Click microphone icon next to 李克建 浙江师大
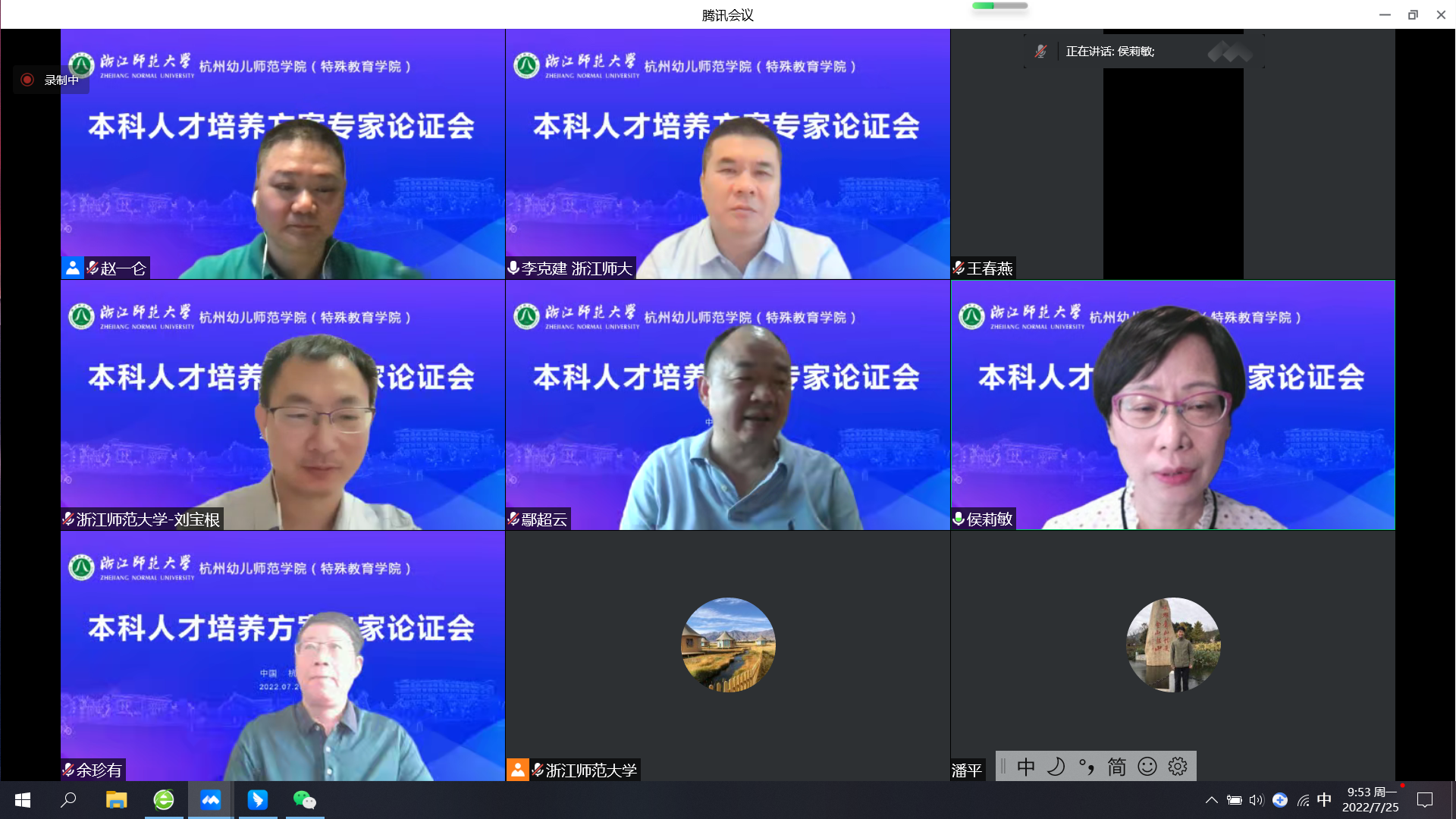Image resolution: width=1456 pixels, height=819 pixels. pyautogui.click(x=513, y=268)
